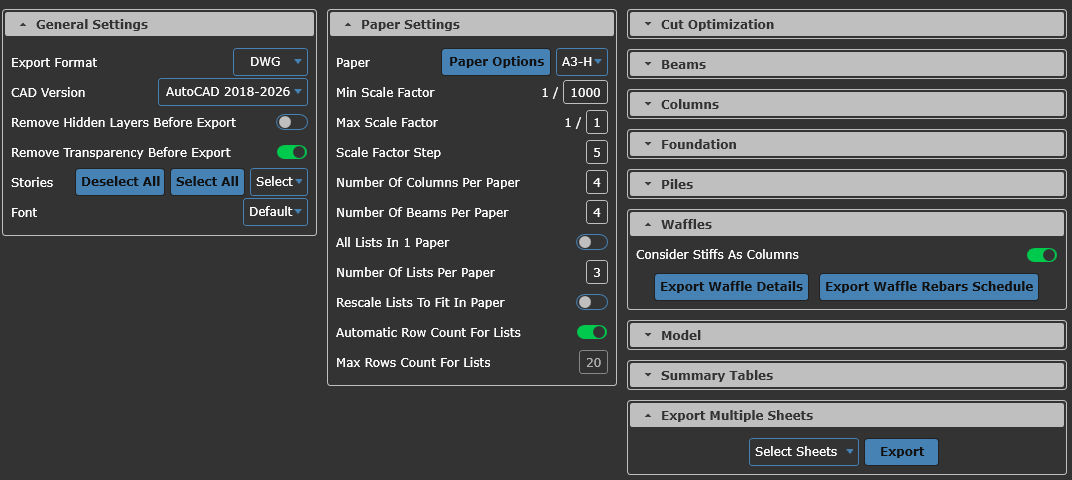Image resolution: width=1072 pixels, height=480 pixels.
Task: Disable Remove Transparency Before Export toggle
Action: (x=291, y=152)
